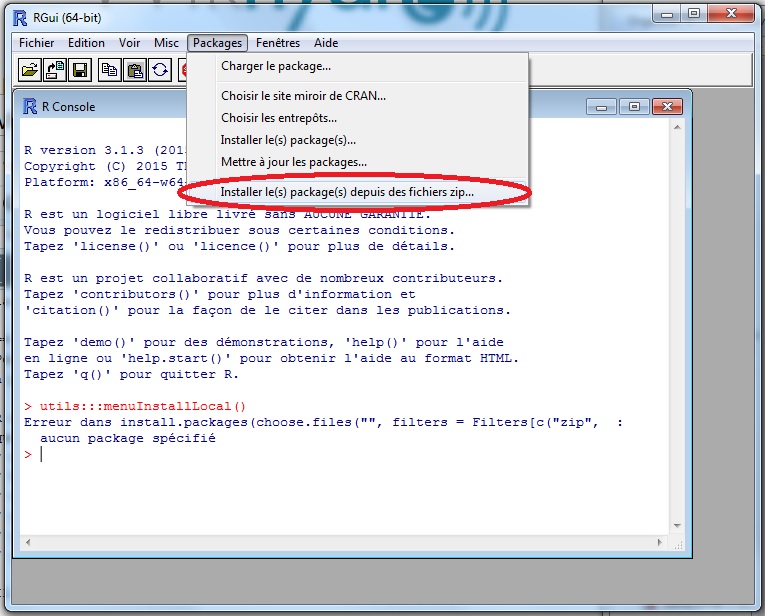This screenshot has width=765, height=616.
Task: Choose Installer le(s) package(s) depuis des fichiers zip...
Action: [357, 192]
